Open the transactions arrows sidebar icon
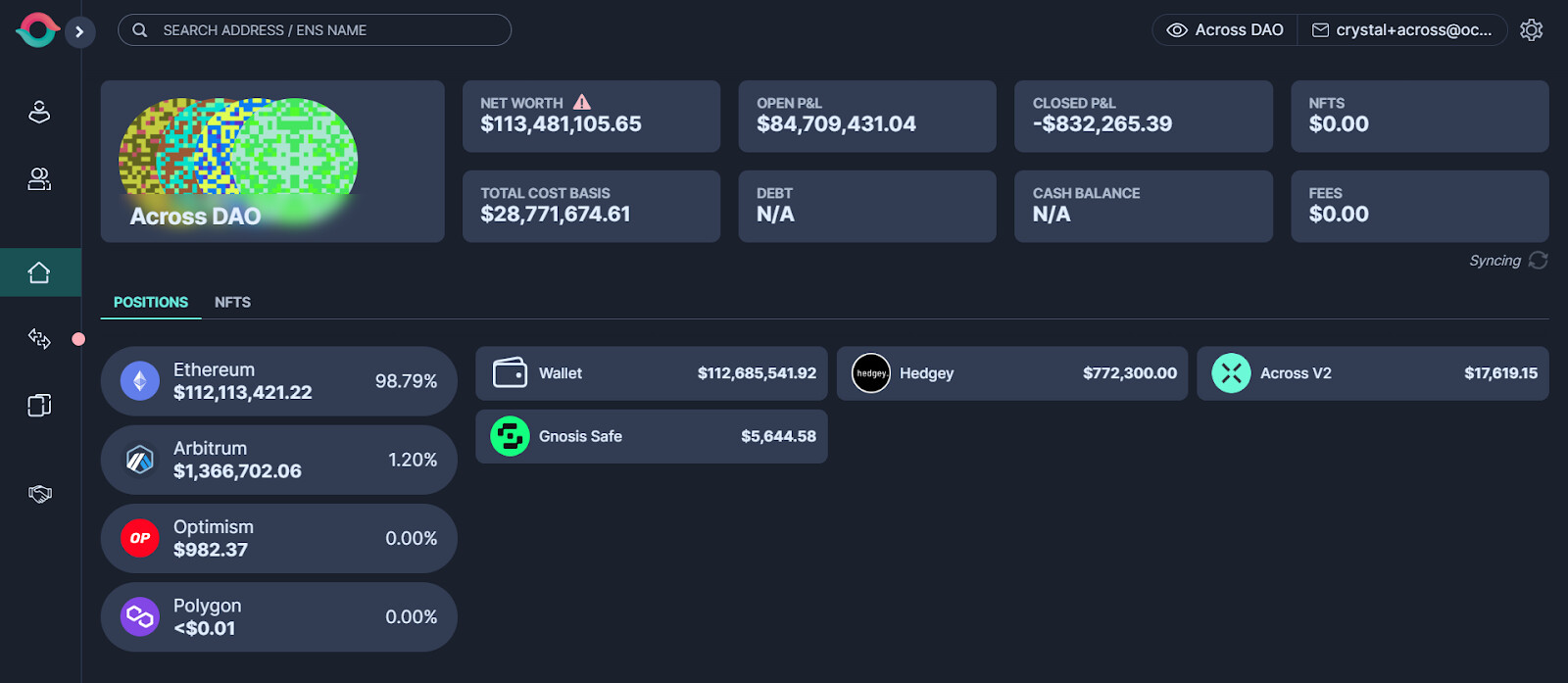 [x=39, y=339]
